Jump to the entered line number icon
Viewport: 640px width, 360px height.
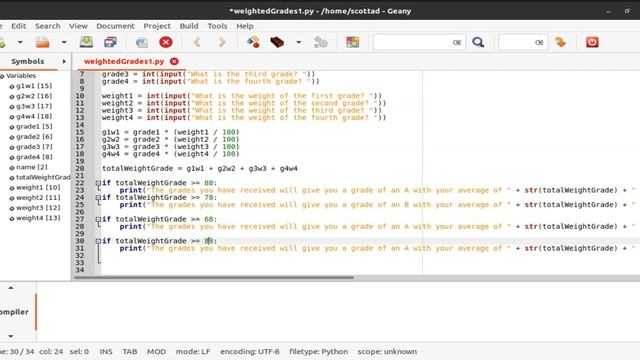tap(561, 42)
